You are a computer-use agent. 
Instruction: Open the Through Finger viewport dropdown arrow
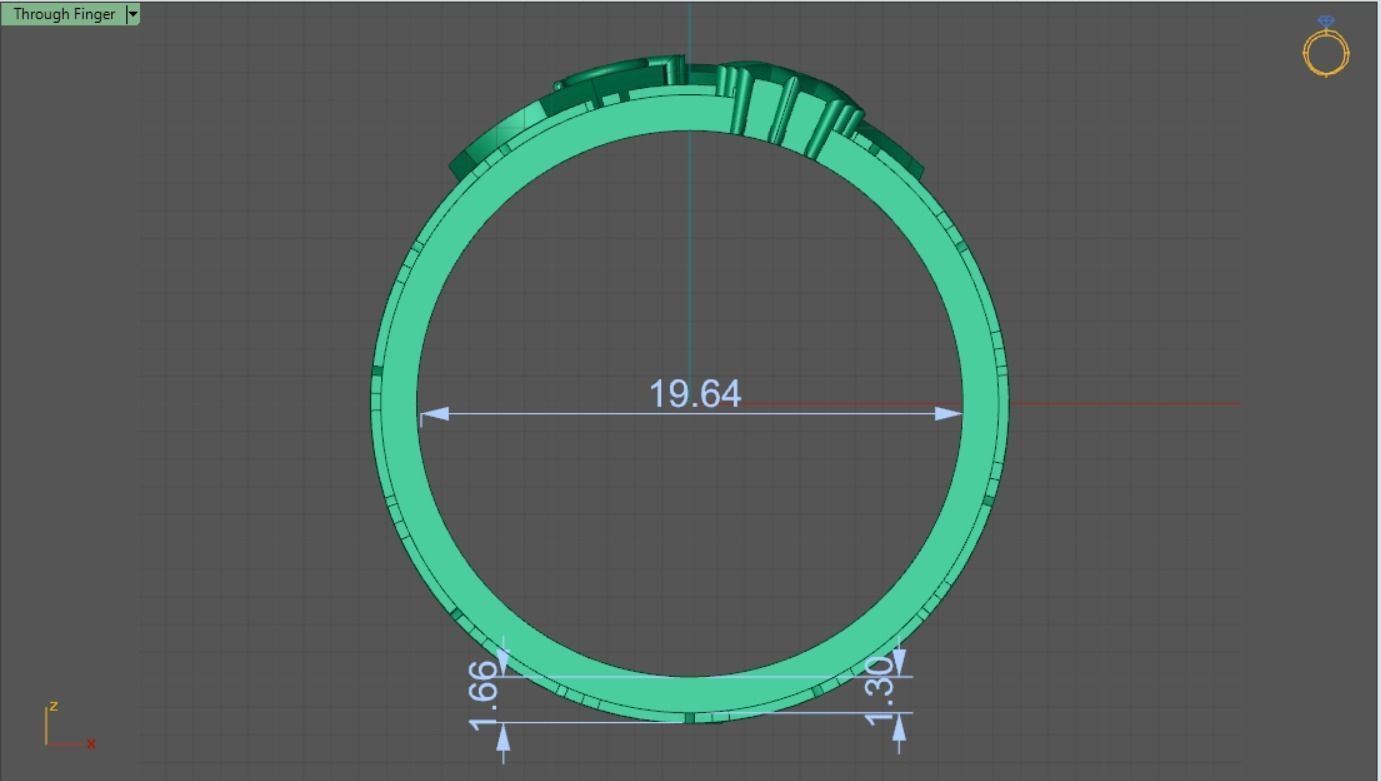coord(133,14)
